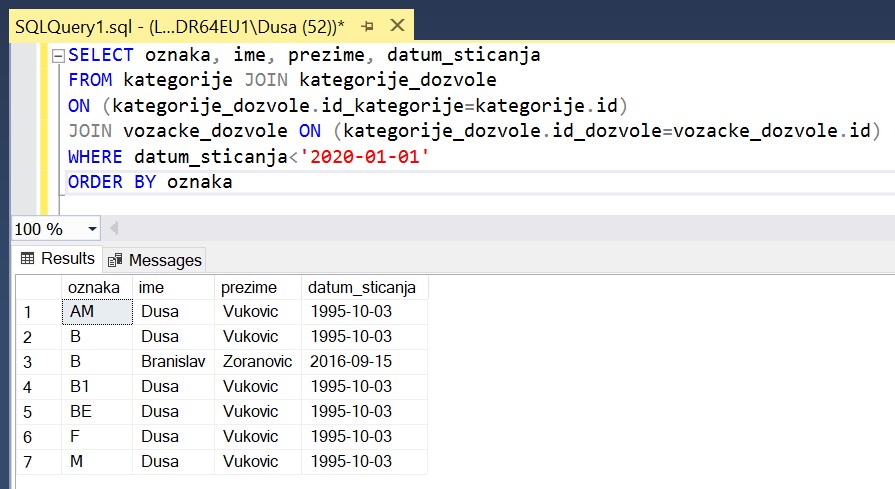Select the datum_sticanja column header
The height and width of the screenshot is (489, 895).
coord(363,288)
